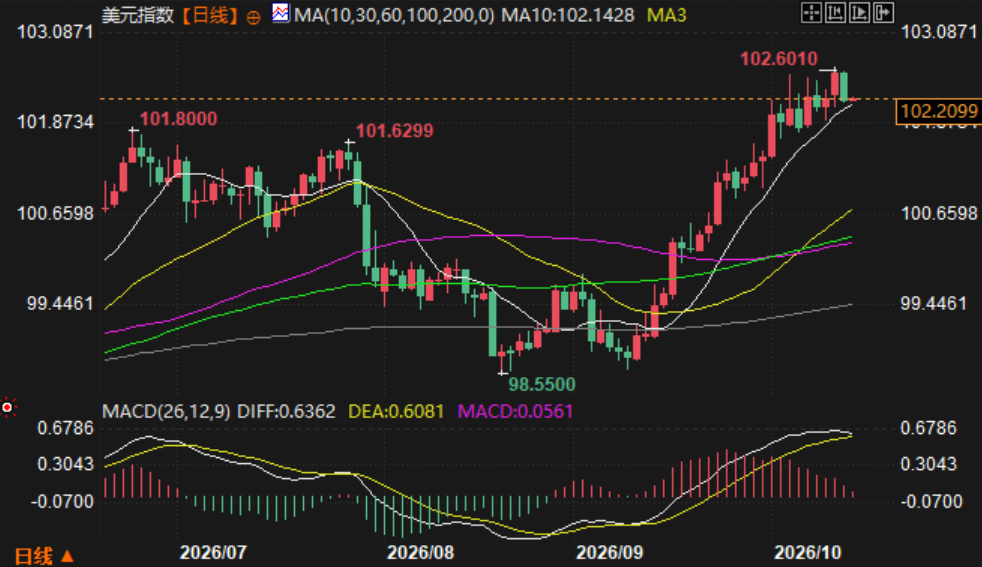Open the MA indicator chart icon

pos(281,13)
